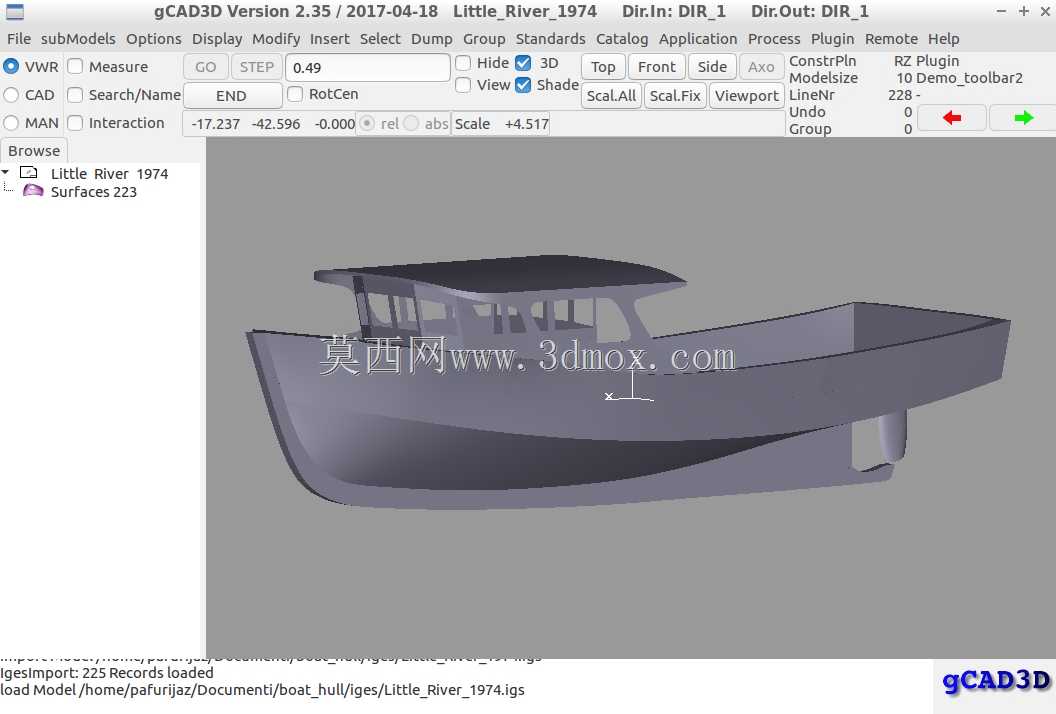Open the Dump menu
This screenshot has width=1056, height=714.
(x=432, y=39)
